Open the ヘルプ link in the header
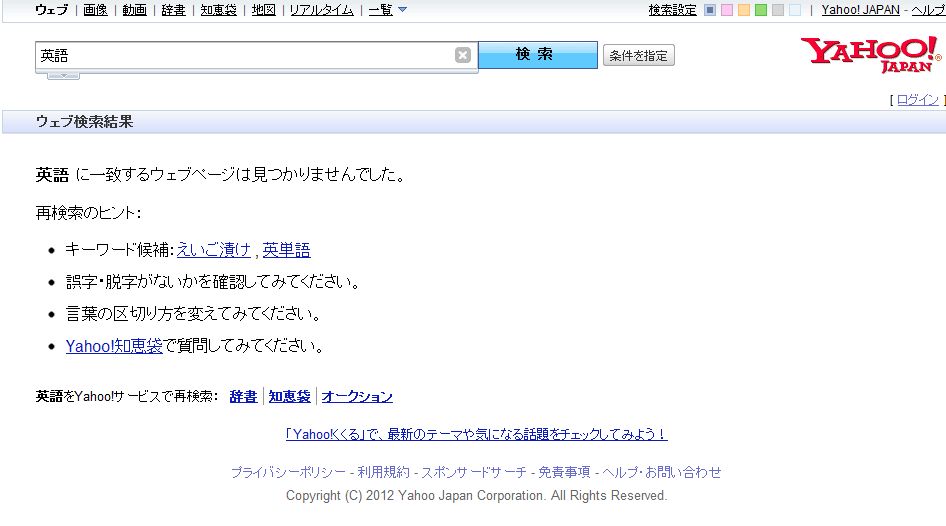This screenshot has height=526, width=946. 929,10
